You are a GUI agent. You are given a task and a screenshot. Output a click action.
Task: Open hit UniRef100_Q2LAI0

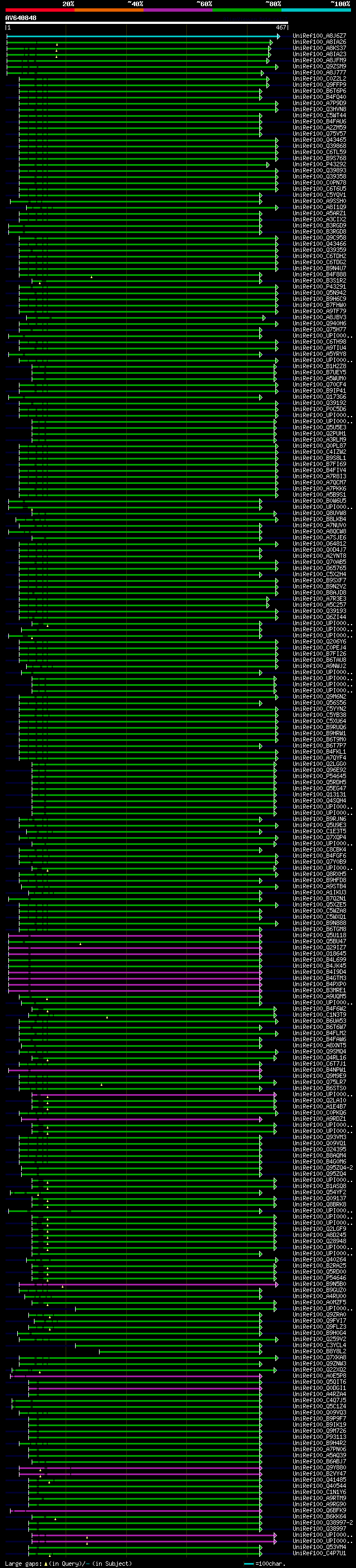[x=319, y=1101]
